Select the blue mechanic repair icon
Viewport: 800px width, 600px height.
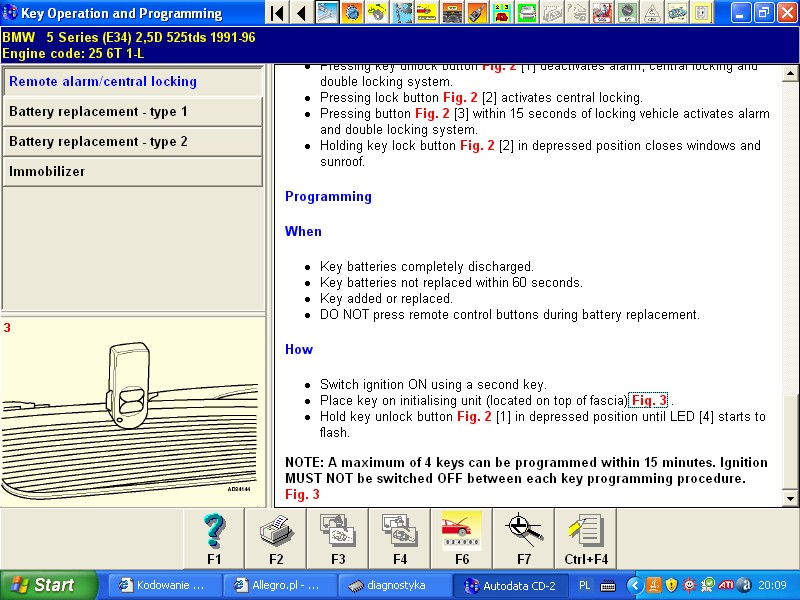[x=402, y=13]
